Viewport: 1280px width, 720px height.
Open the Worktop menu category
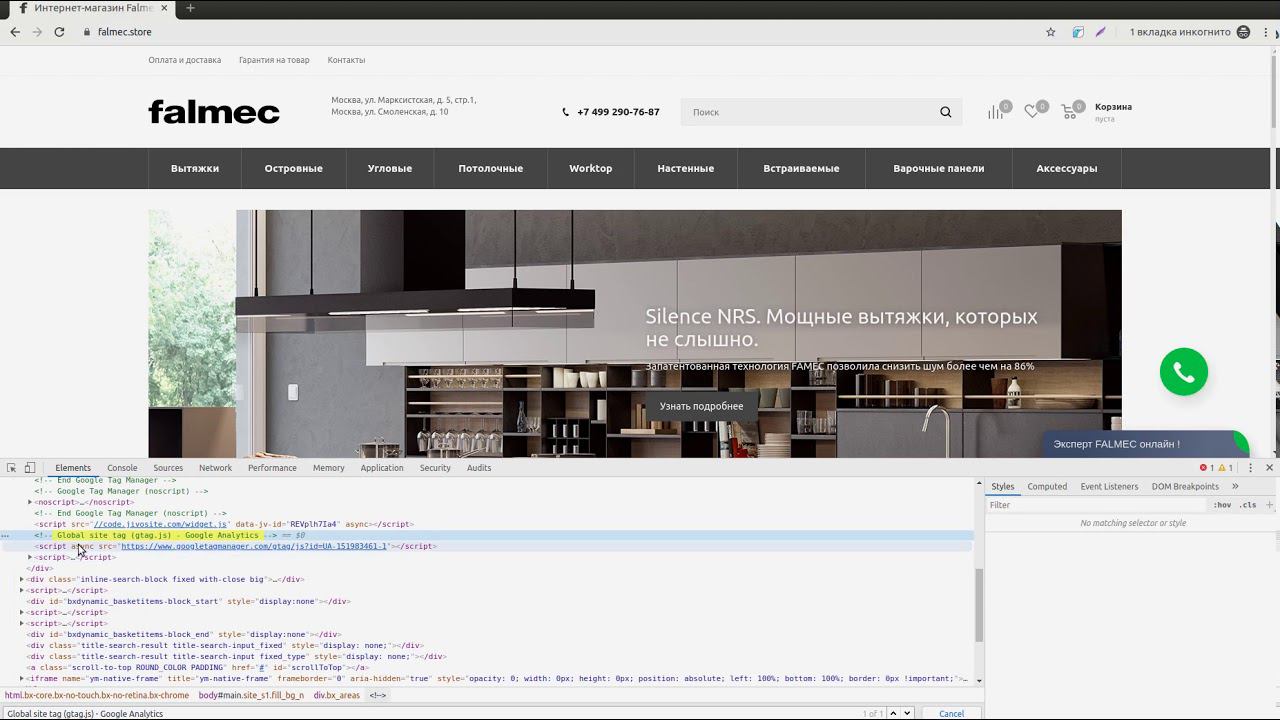pyautogui.click(x=591, y=168)
